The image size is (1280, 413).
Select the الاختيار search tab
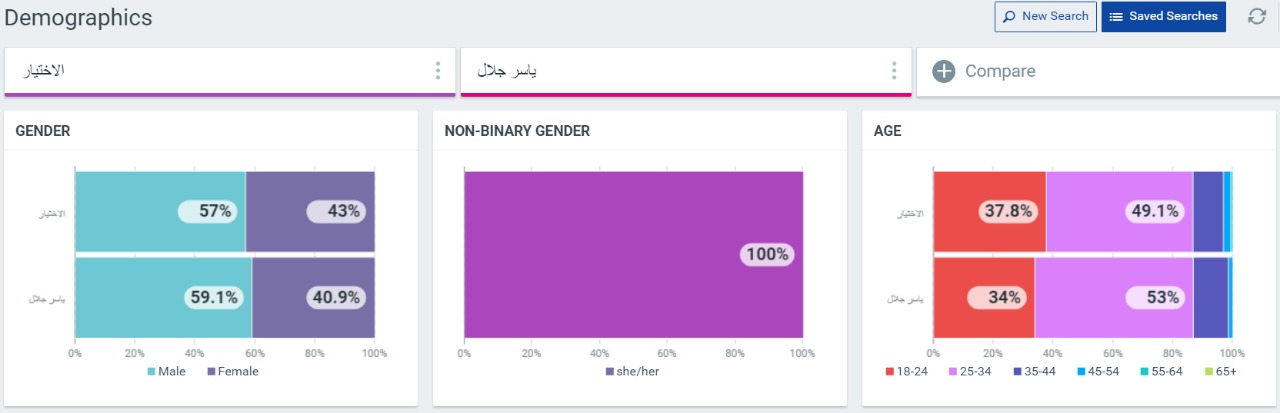(220, 71)
